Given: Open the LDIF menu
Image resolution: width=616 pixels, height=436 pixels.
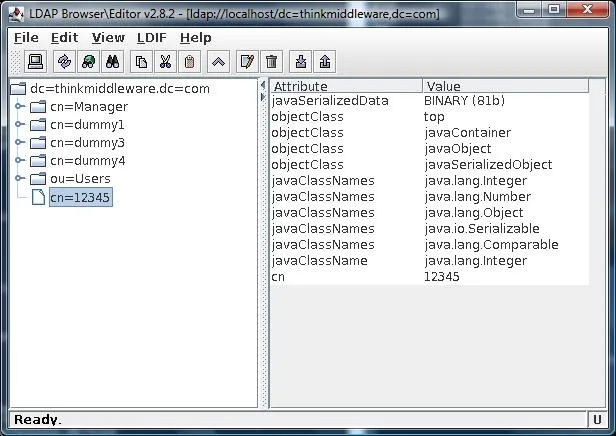Looking at the screenshot, I should (152, 38).
